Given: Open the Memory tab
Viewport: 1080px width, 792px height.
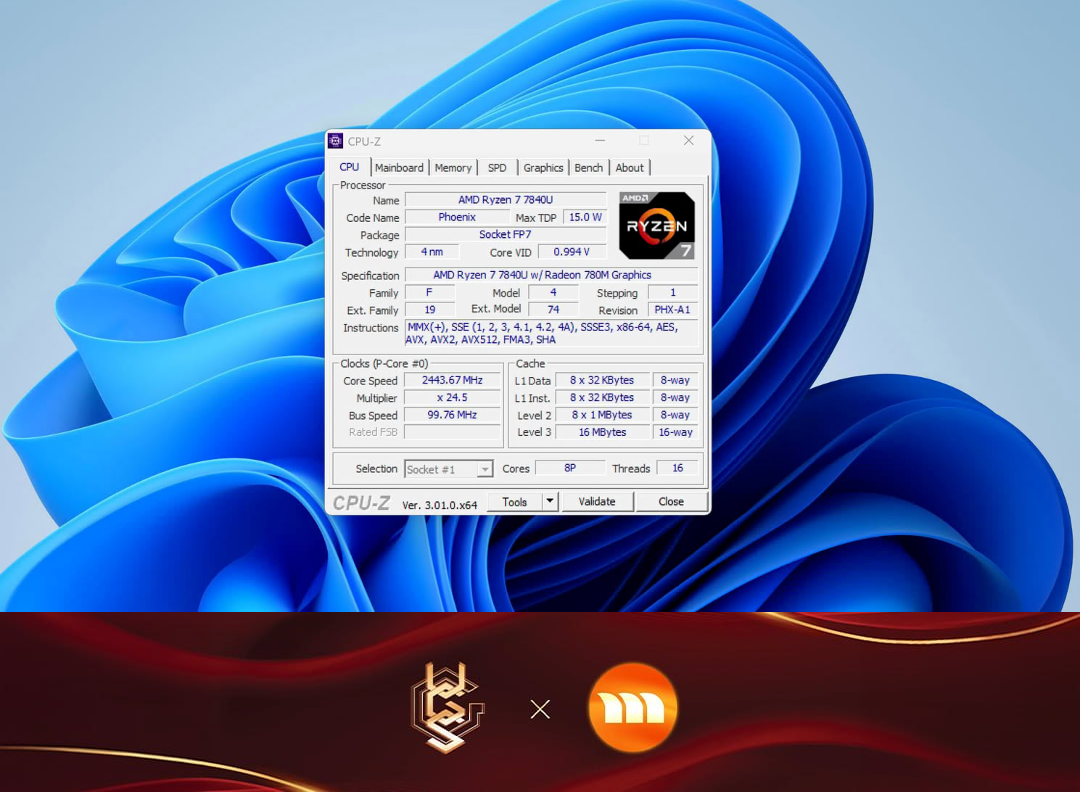Looking at the screenshot, I should [453, 168].
